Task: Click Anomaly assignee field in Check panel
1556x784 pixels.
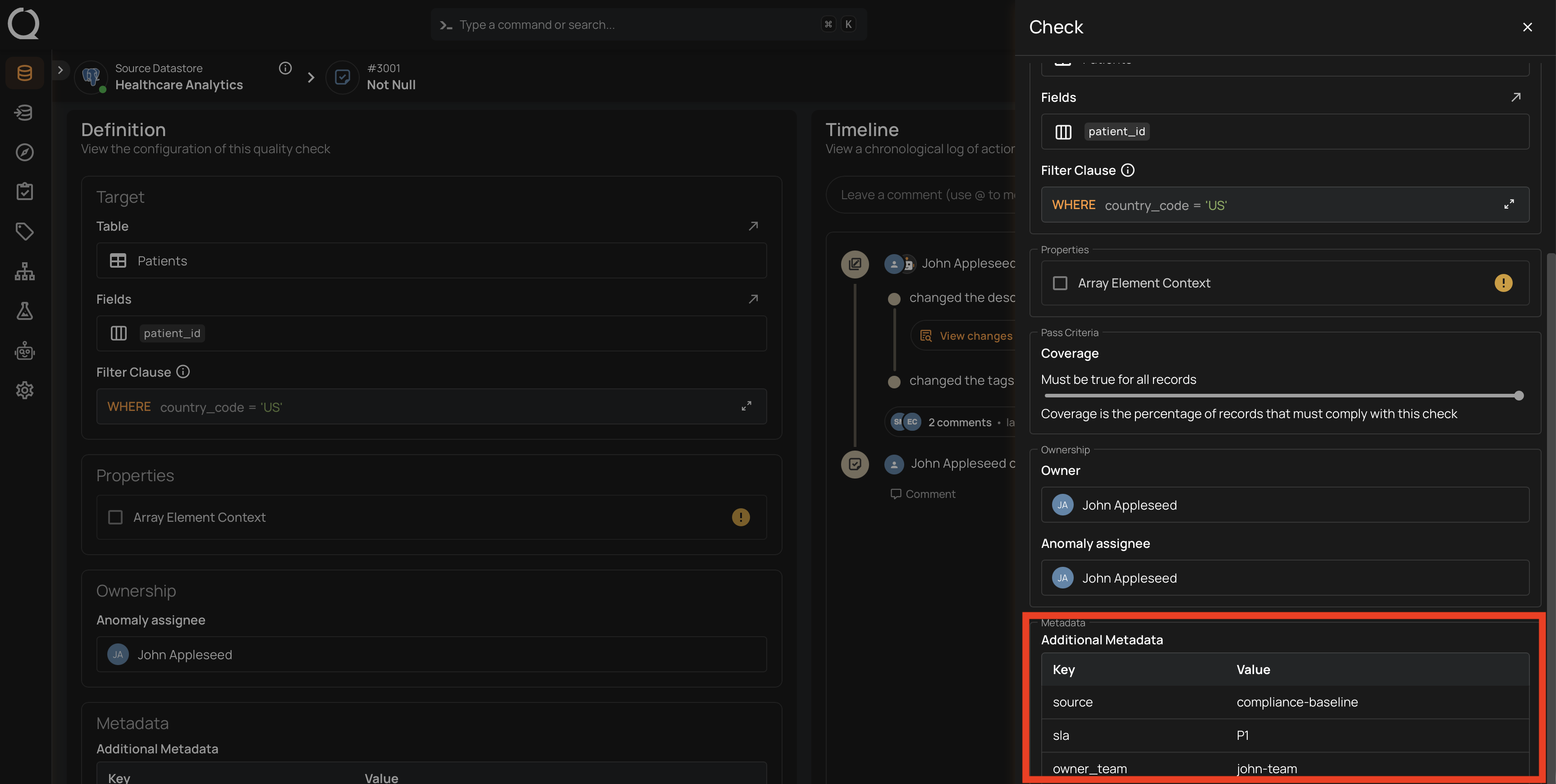Action: pos(1285,578)
